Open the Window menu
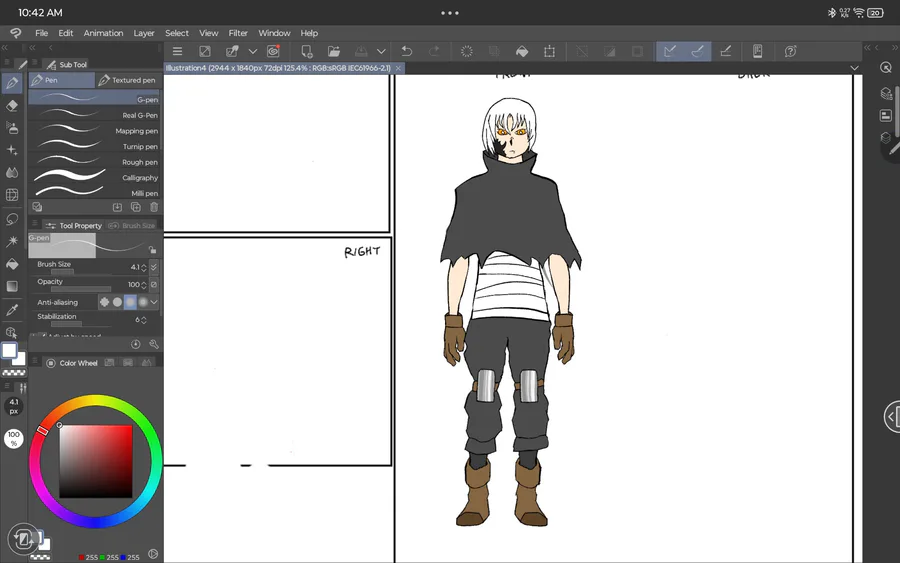This screenshot has height=563, width=900. coord(274,33)
